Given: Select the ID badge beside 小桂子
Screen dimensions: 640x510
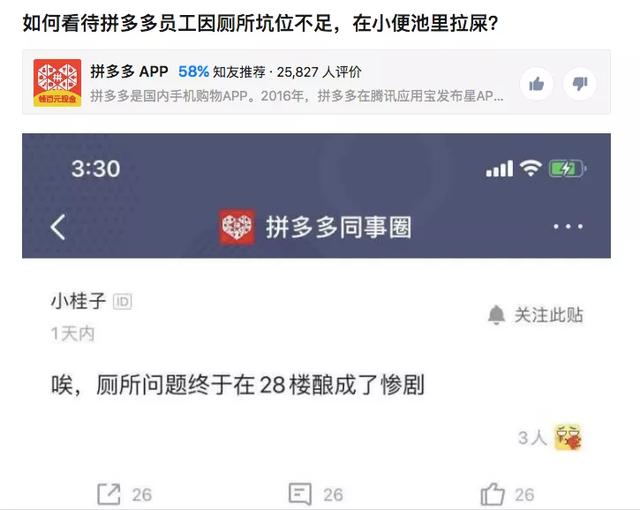Looking at the screenshot, I should [x=122, y=302].
